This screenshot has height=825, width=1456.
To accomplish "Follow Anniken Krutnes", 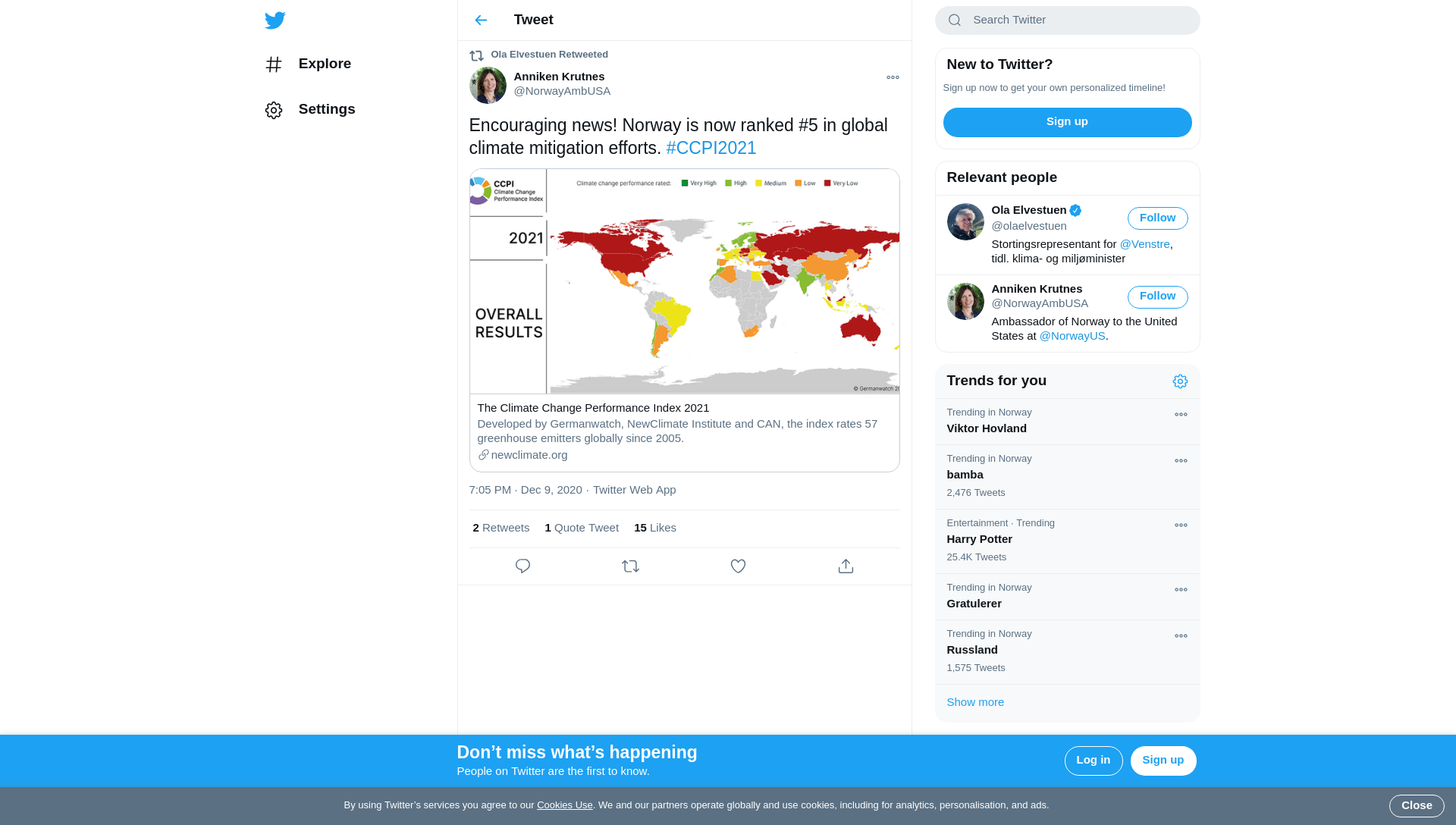I will pyautogui.click(x=1157, y=296).
